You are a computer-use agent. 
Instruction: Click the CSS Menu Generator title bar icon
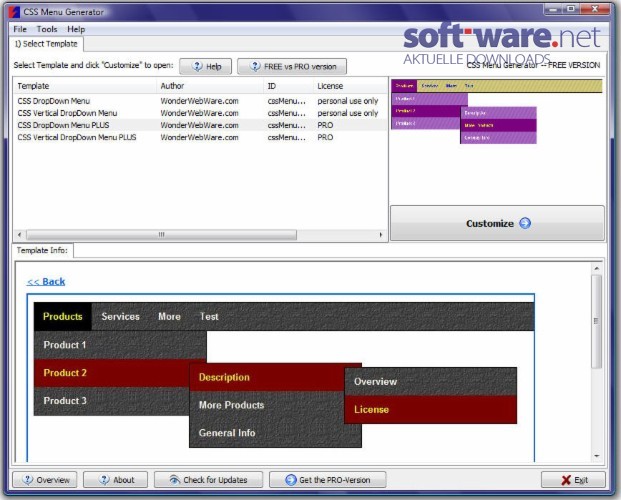coord(14,12)
